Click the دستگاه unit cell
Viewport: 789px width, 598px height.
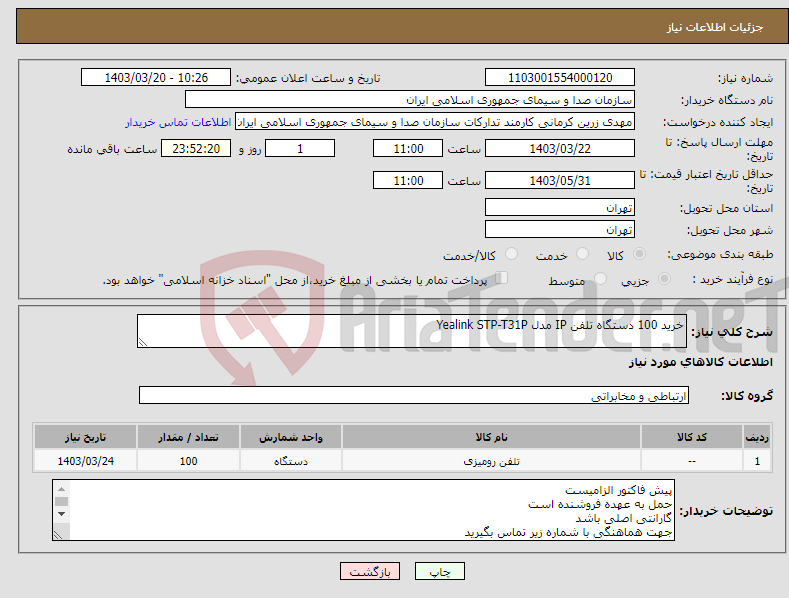coord(291,461)
